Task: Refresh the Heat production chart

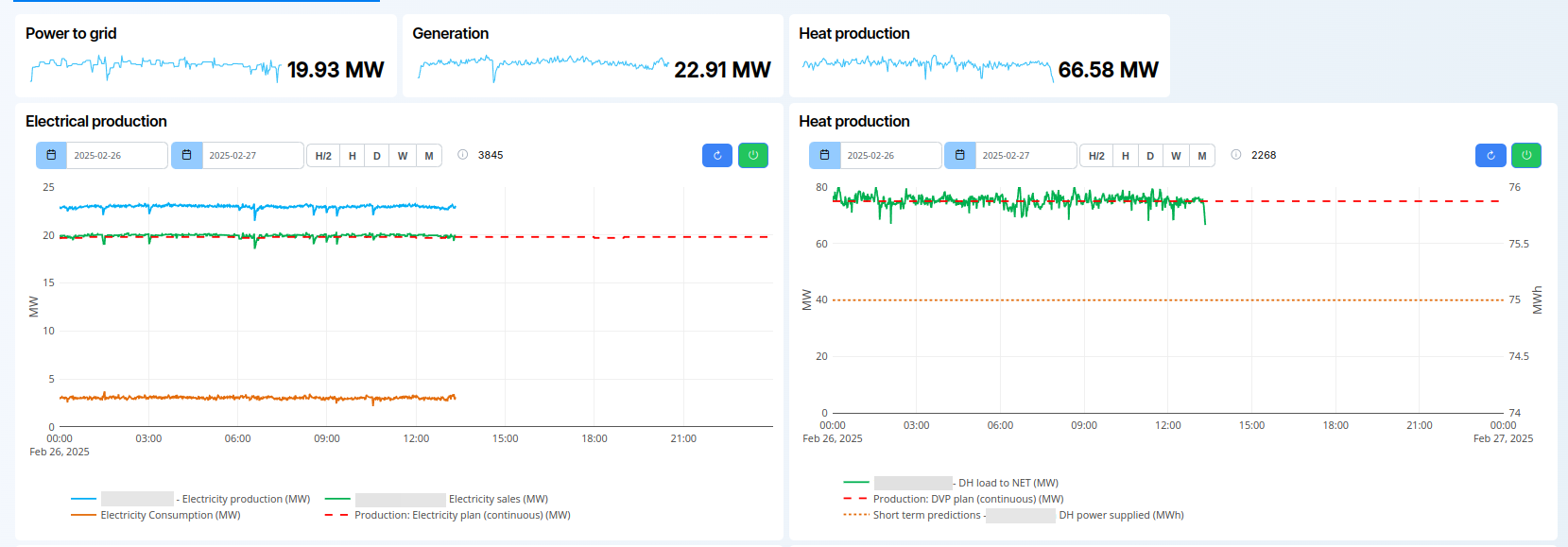Action: (1490, 155)
